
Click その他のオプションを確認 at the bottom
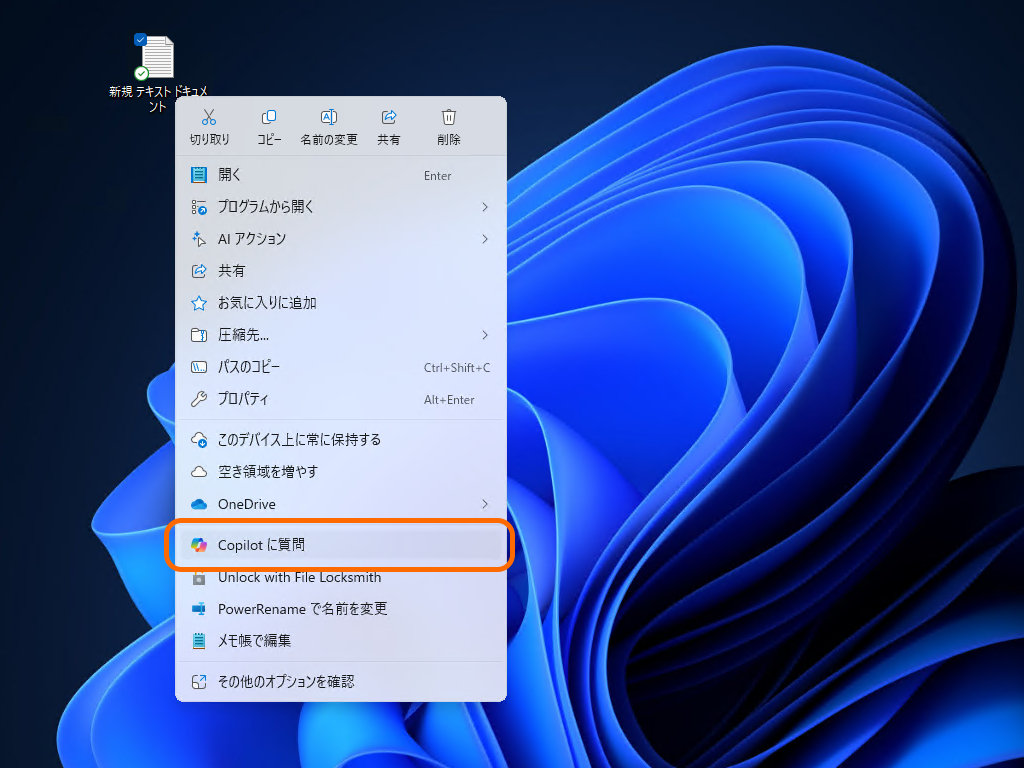click(290, 680)
